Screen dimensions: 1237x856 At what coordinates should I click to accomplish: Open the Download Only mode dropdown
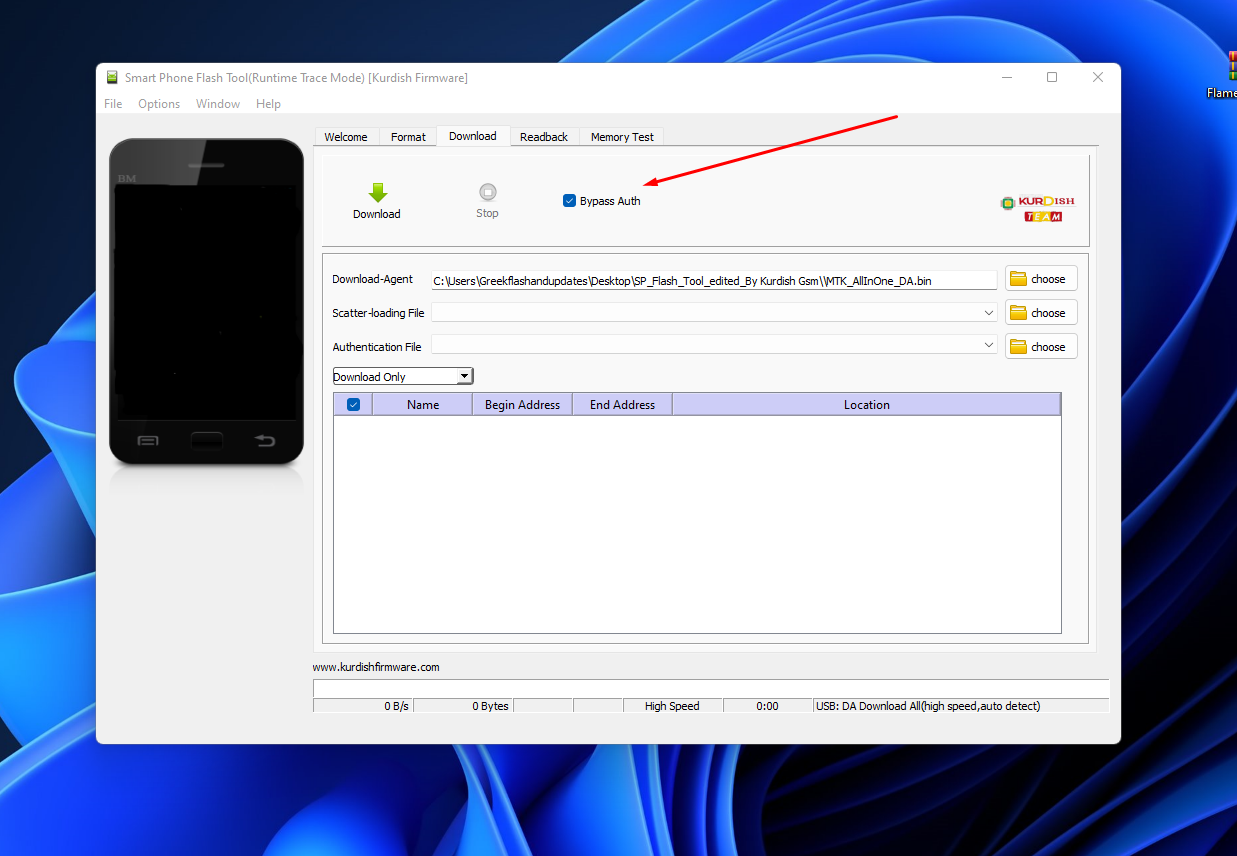[463, 377]
